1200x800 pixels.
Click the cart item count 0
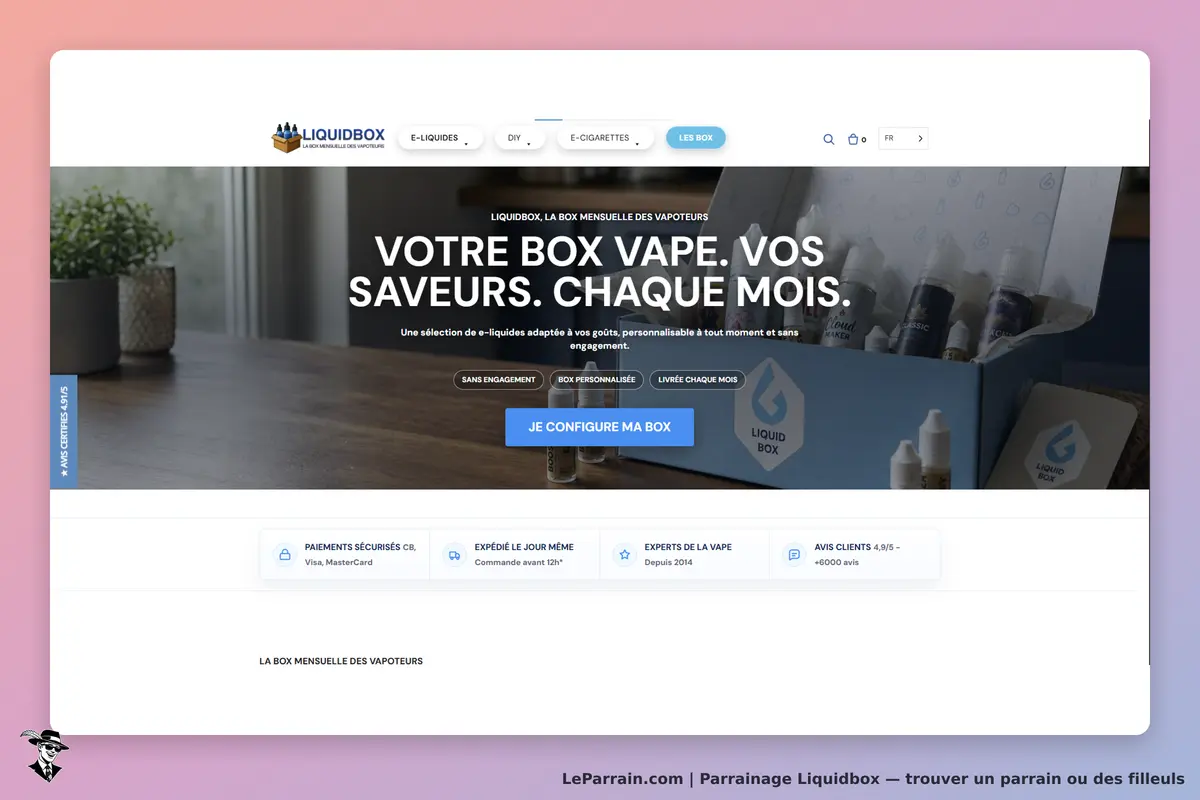(x=864, y=140)
